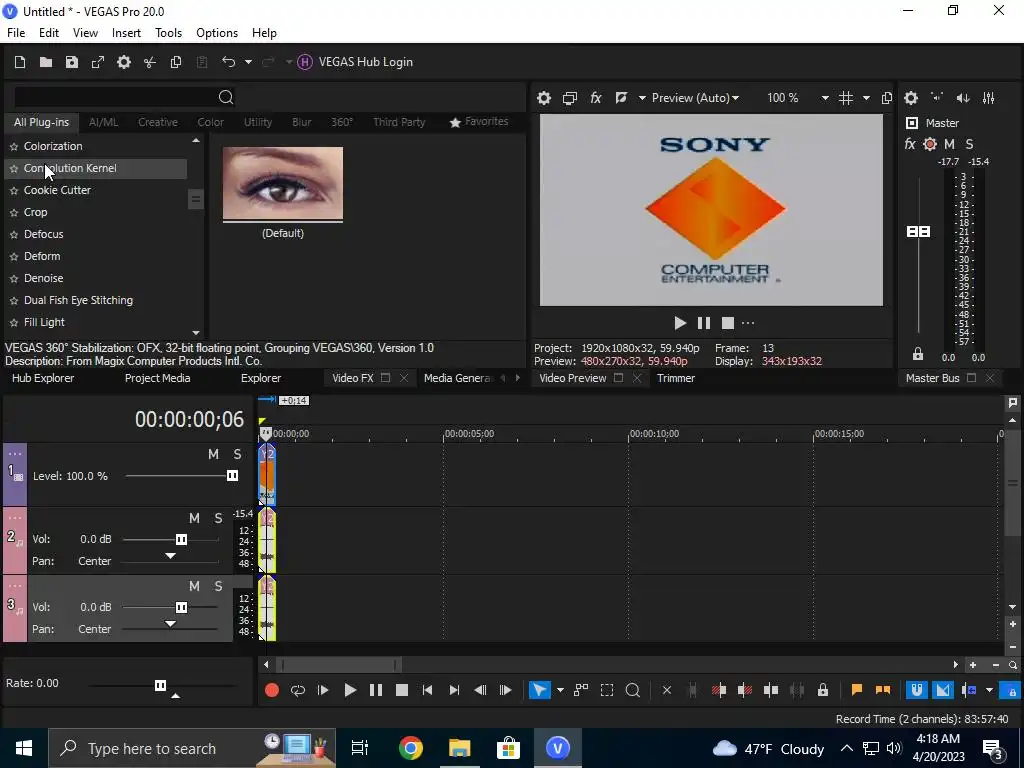The width and height of the screenshot is (1024, 768).
Task: Open Video Output FX in preview toolbar
Action: click(596, 98)
